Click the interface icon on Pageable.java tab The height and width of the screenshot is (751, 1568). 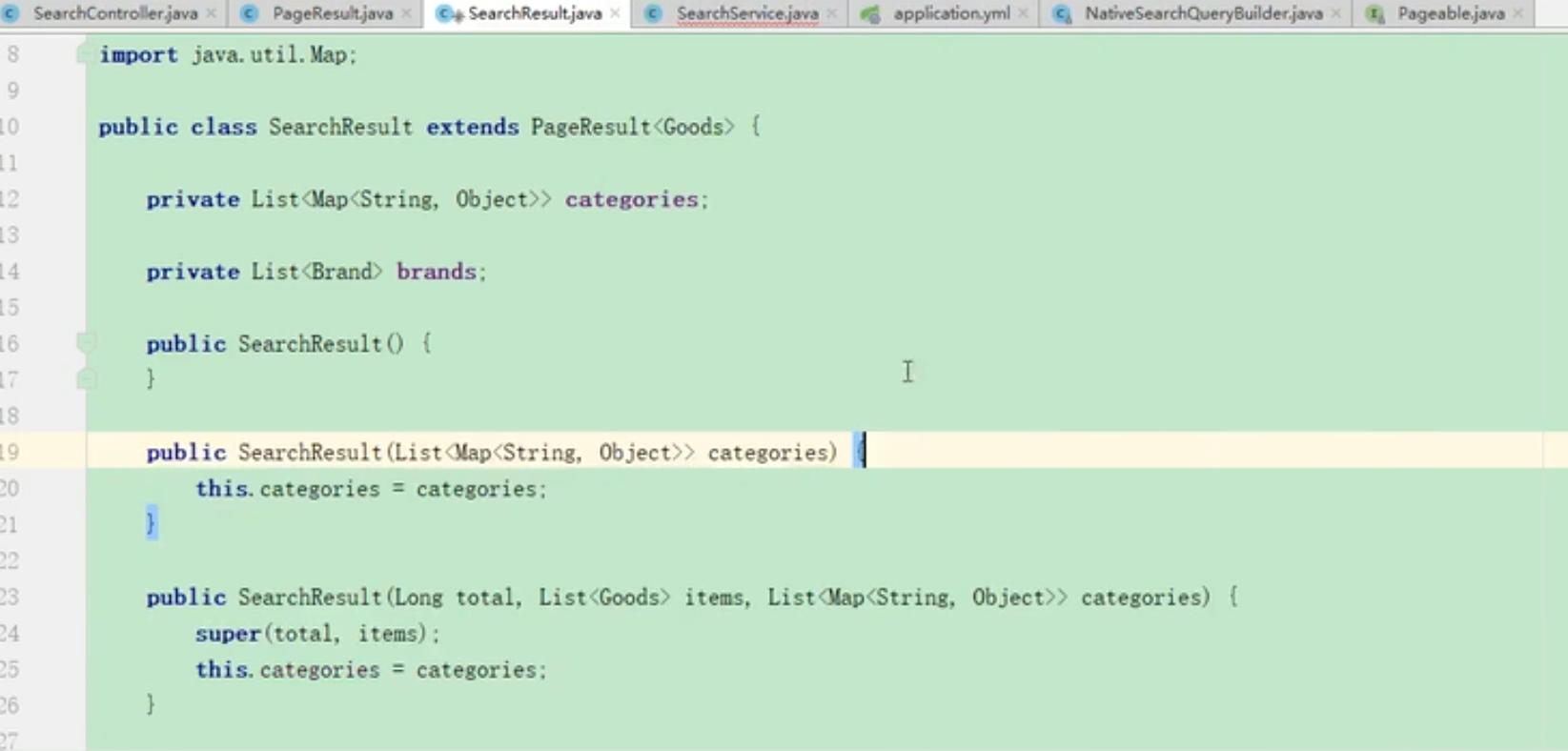(1375, 13)
